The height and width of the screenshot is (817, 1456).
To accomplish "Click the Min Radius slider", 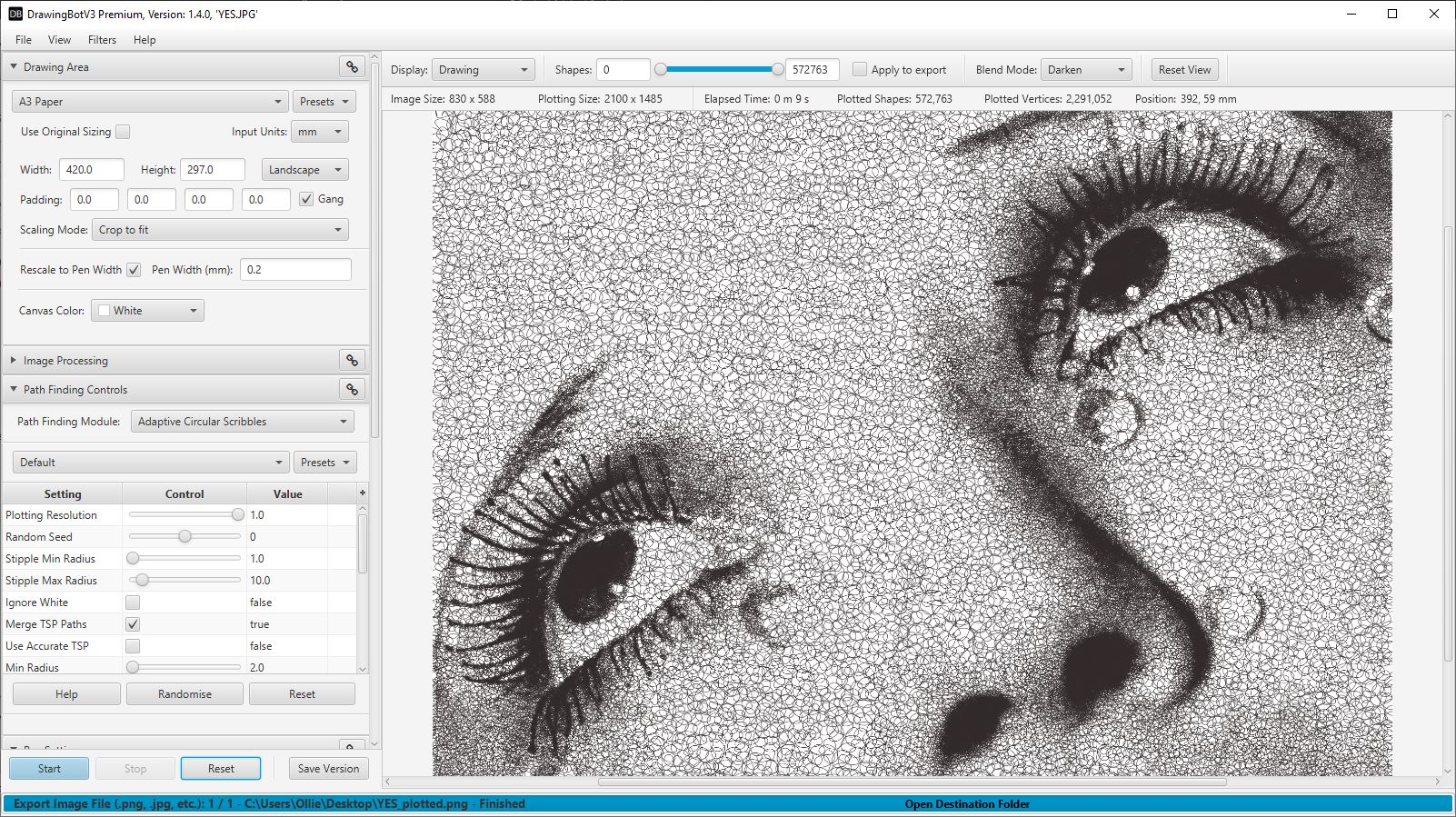I will tap(185, 667).
